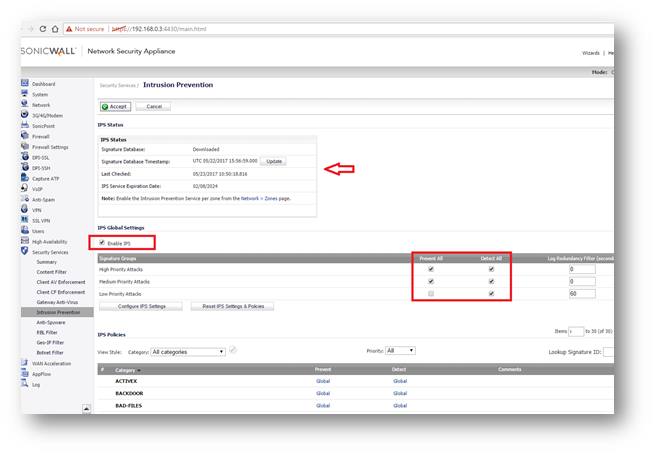Click the Update signature database button

point(274,161)
